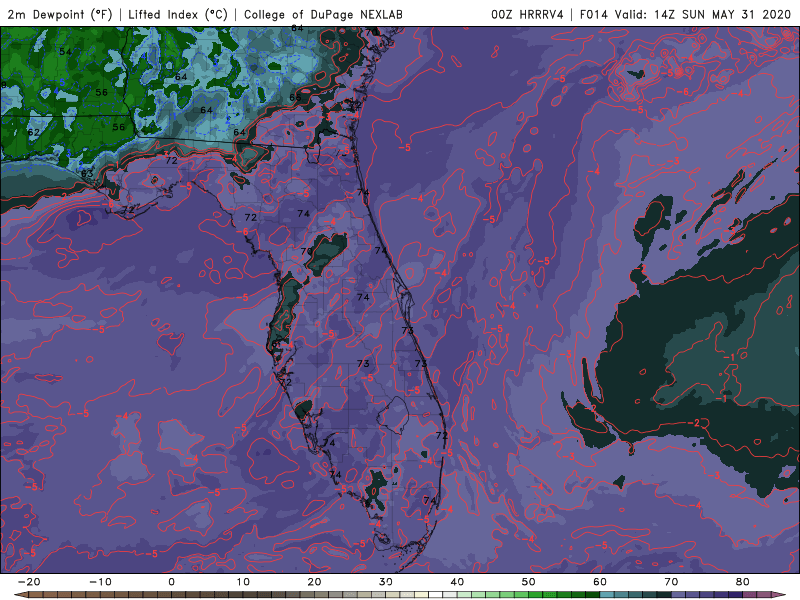800x600 pixels.
Task: Click the "Lifted Index (°C)" title text
Action: [x=178, y=14]
